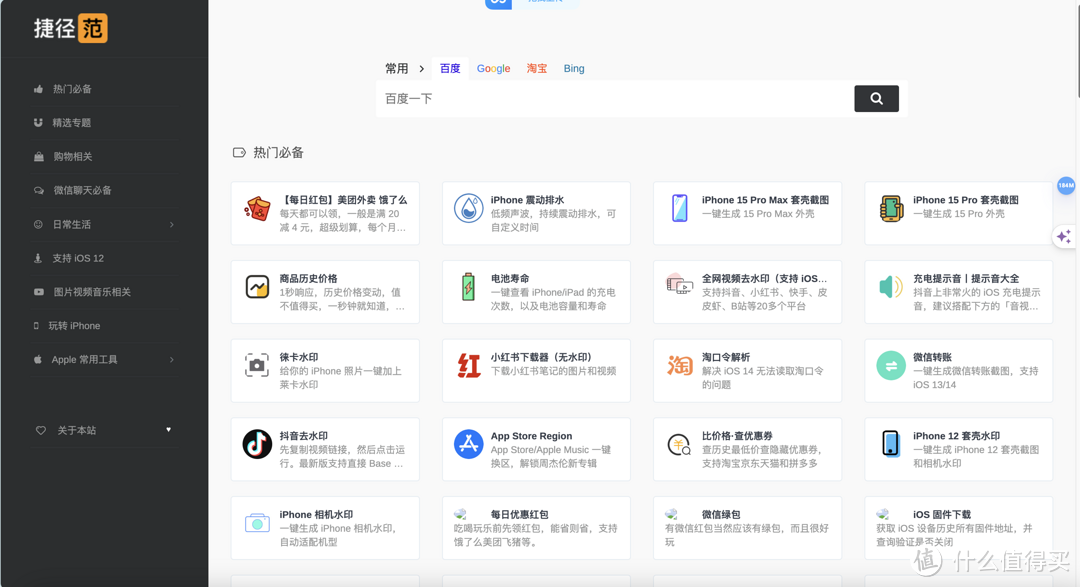Click description '一键生成 15 Pro Max 外壳'

point(758,214)
